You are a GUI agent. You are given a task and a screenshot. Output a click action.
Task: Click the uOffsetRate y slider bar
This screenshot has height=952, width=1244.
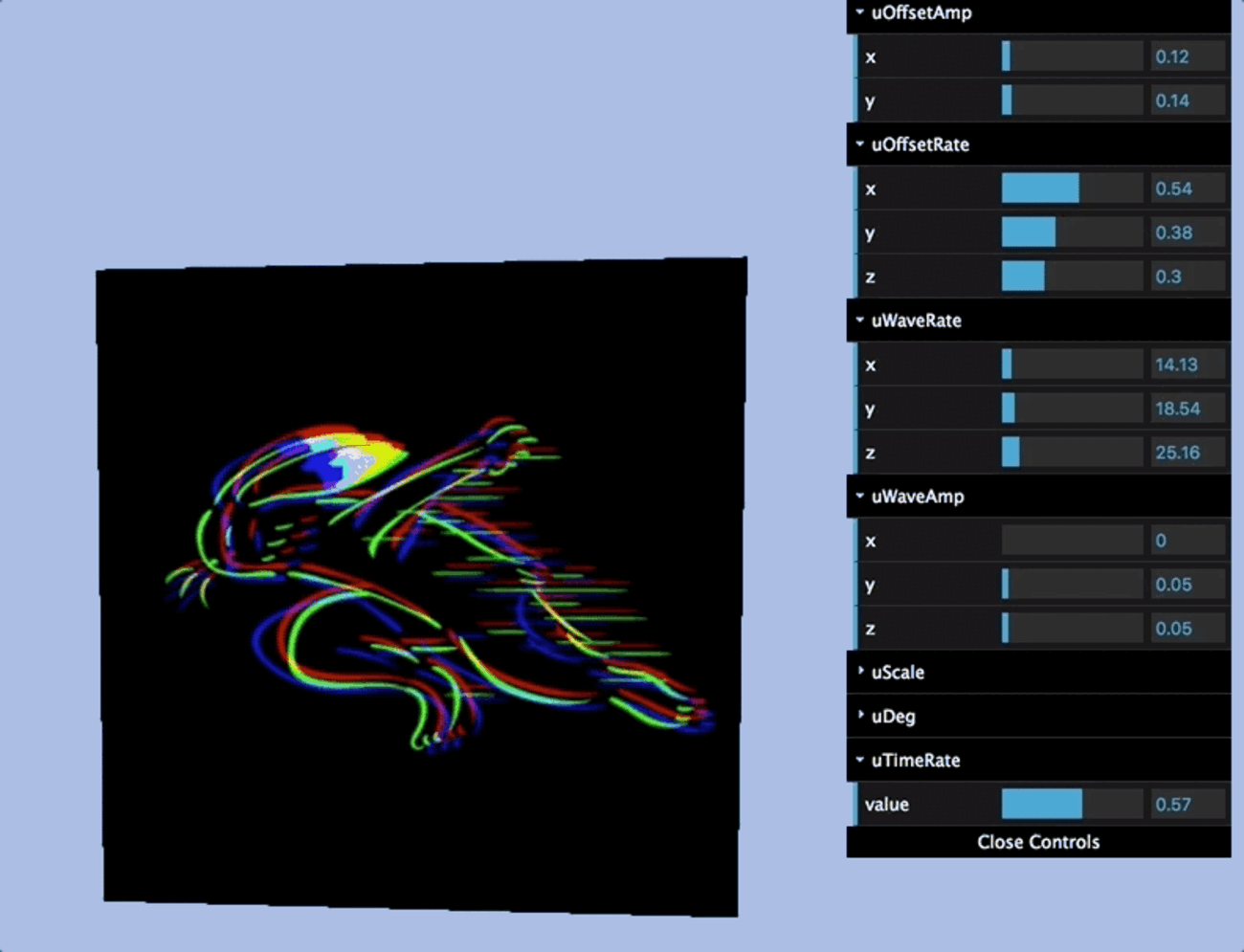[1072, 233]
